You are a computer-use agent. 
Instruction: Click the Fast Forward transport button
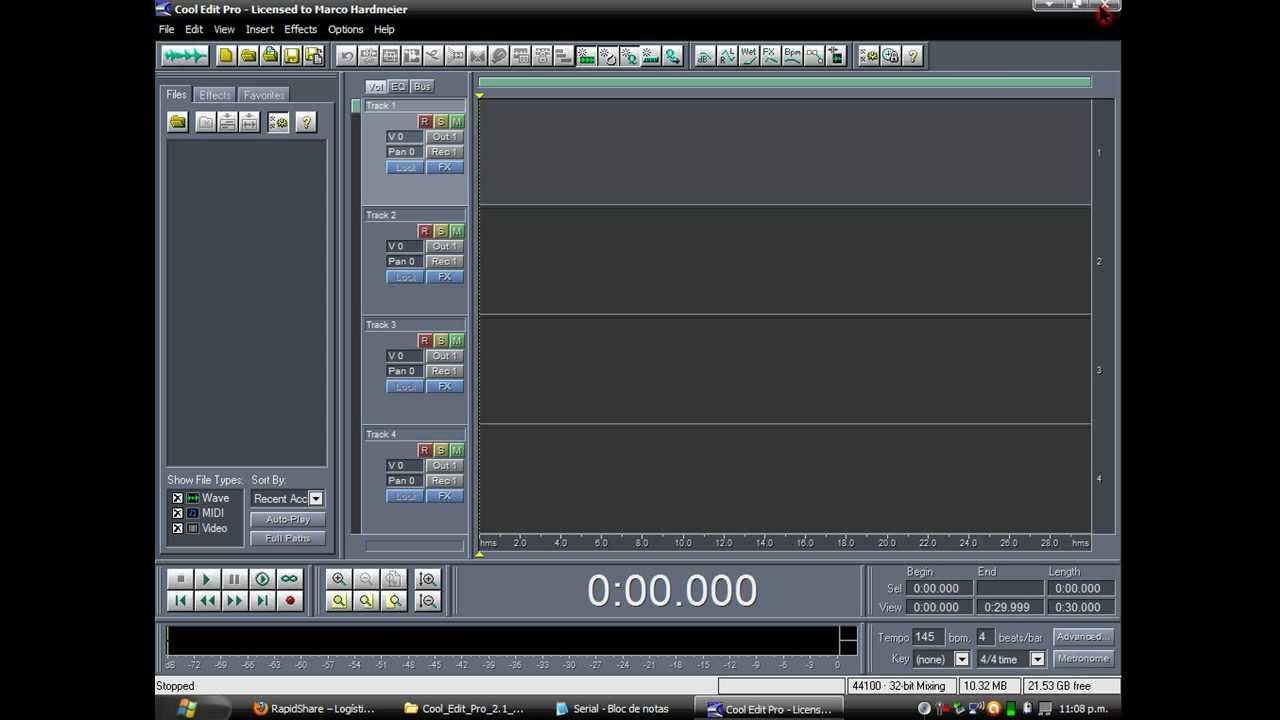234,601
